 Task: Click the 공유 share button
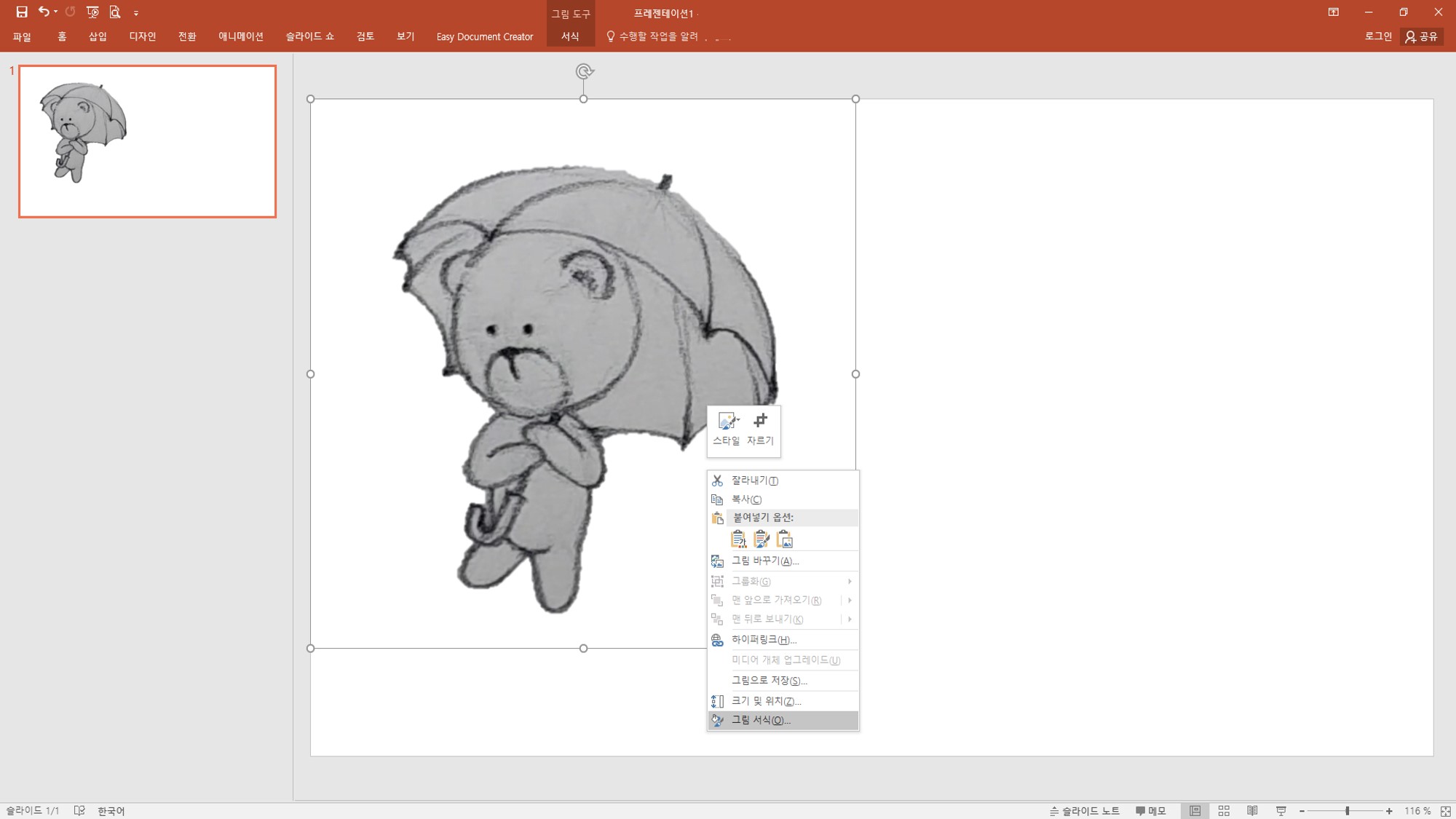point(1422,36)
